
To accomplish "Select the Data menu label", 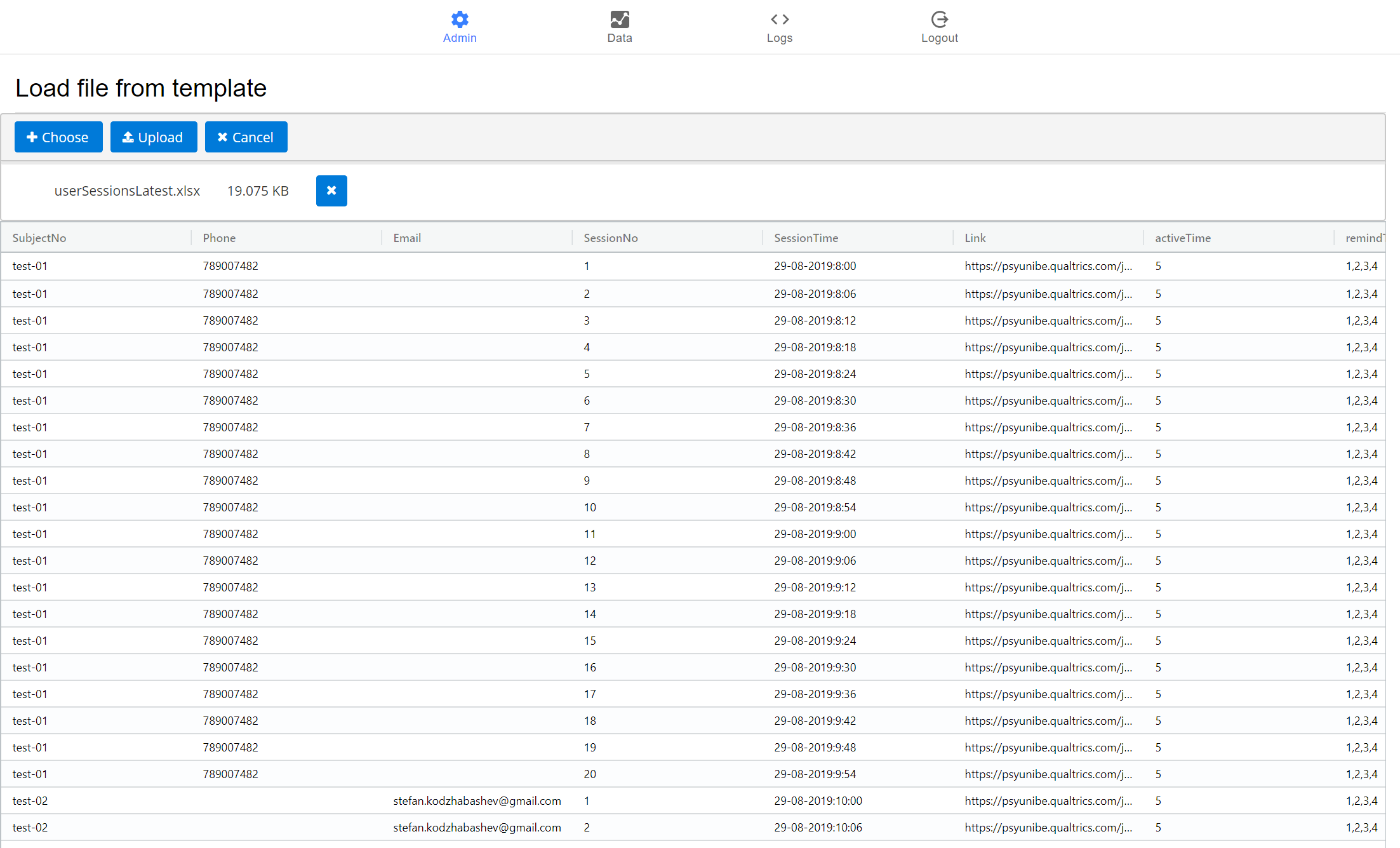I will (x=620, y=38).
